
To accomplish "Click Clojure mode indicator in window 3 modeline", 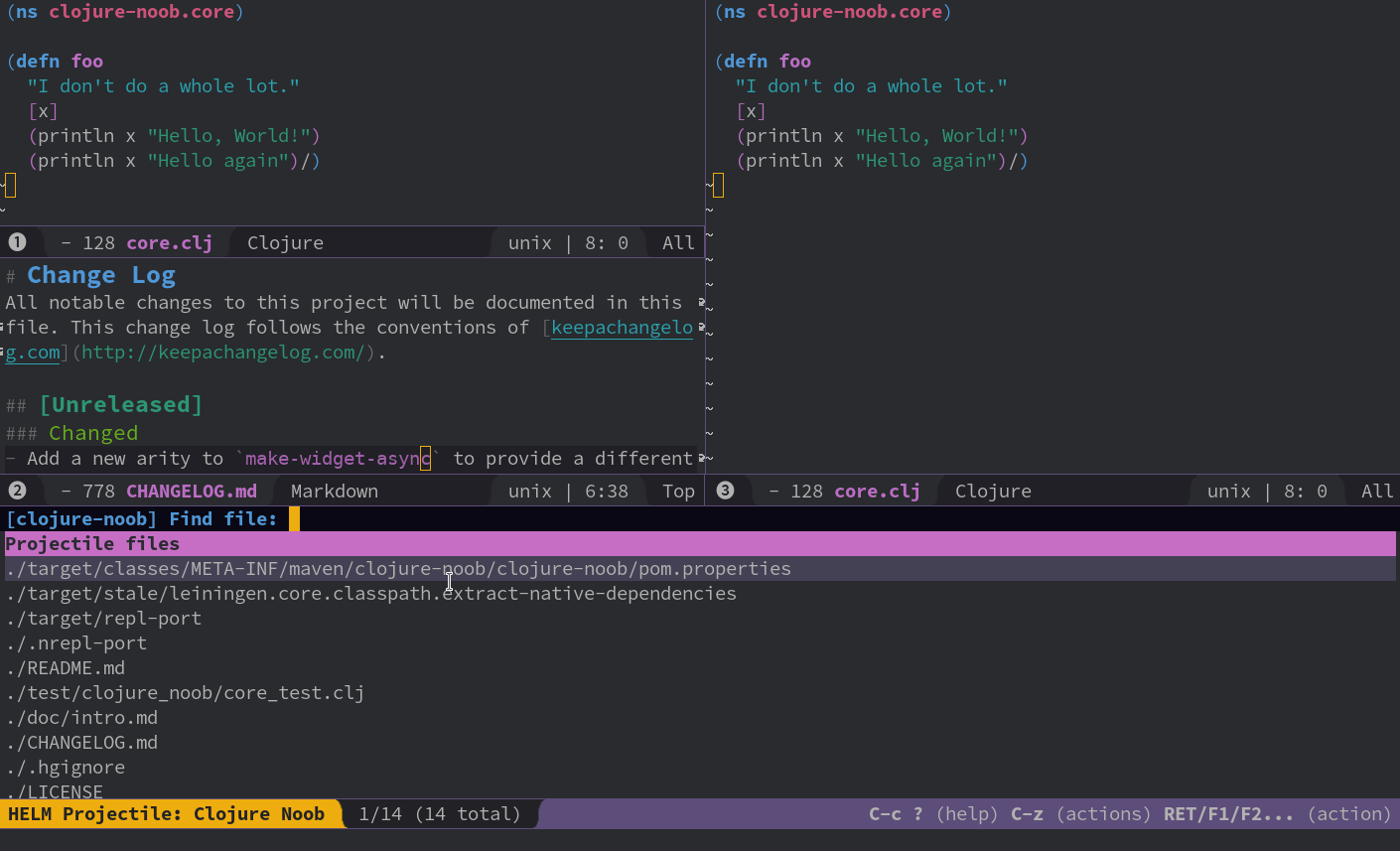I will coord(993,492).
